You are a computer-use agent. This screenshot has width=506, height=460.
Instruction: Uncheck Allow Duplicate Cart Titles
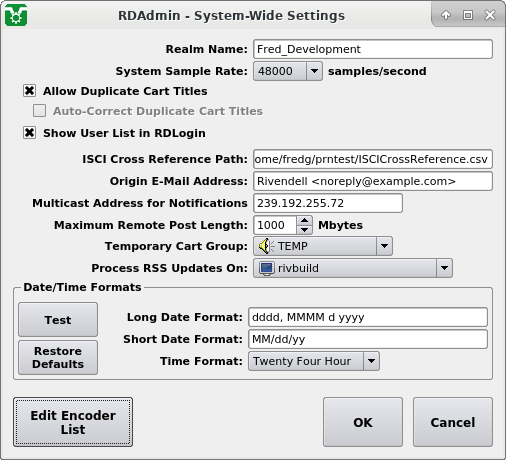click(30, 91)
